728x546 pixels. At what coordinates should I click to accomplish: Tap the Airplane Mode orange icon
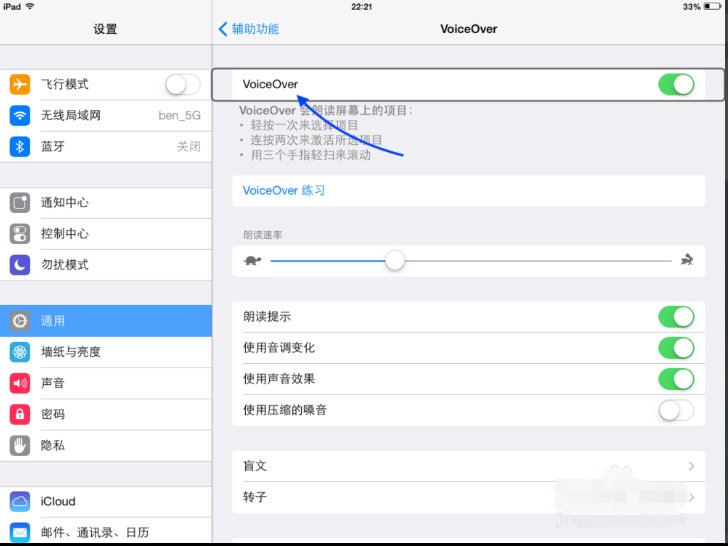click(20, 84)
